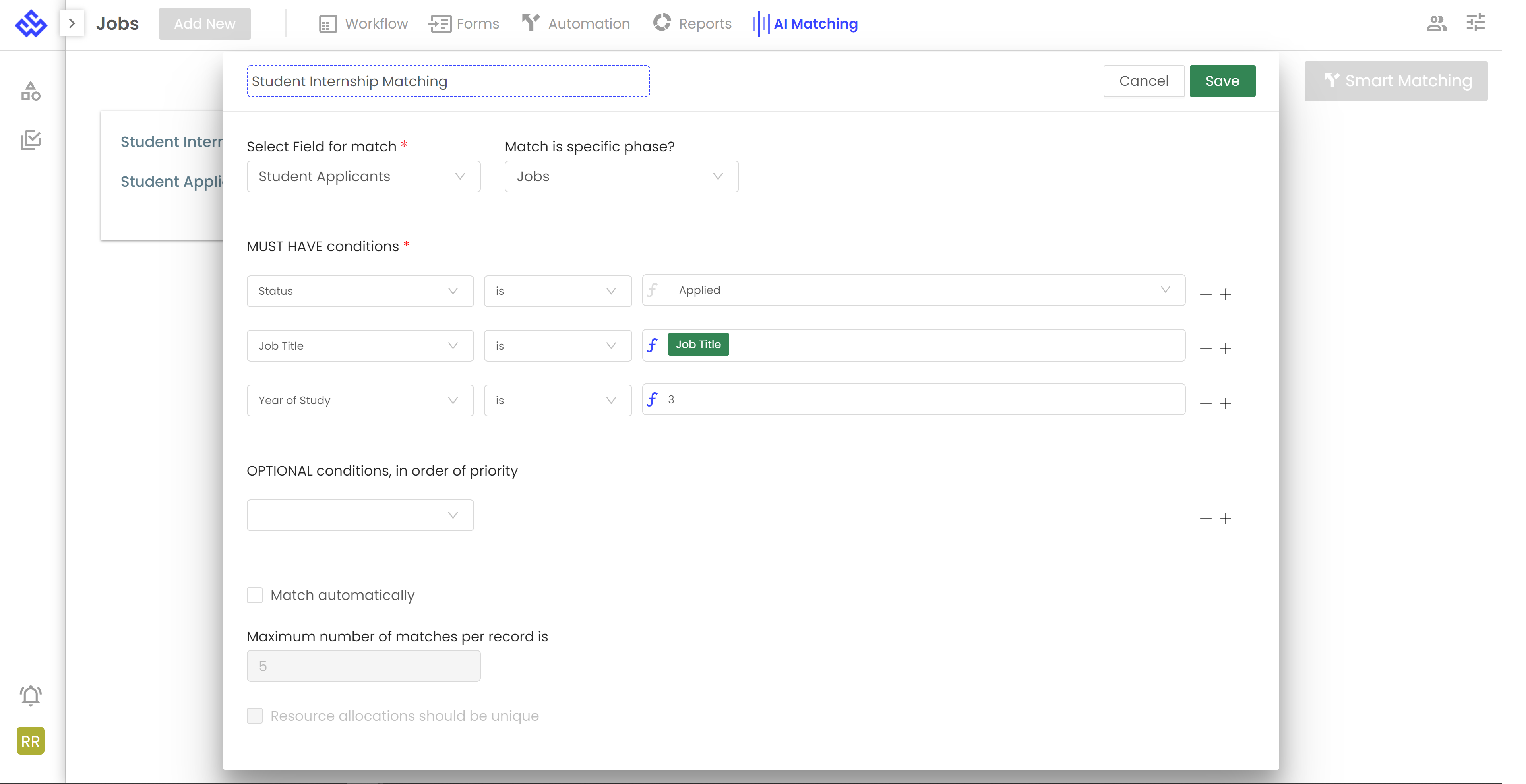Remove Job Title condition with minus icon
Viewport: 1526px width, 784px height.
click(1205, 349)
